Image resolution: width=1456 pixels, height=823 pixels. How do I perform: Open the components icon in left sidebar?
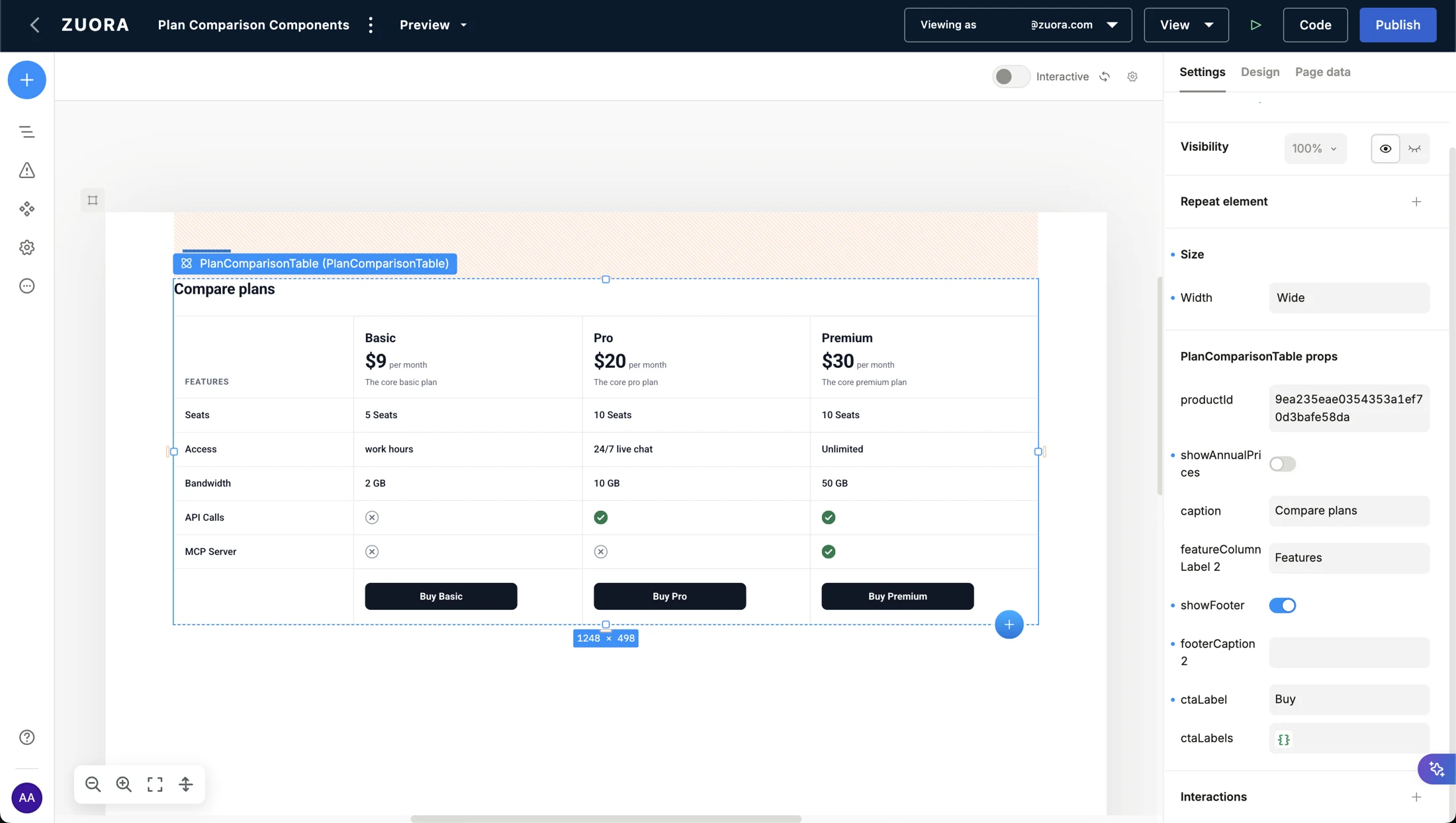(x=26, y=209)
